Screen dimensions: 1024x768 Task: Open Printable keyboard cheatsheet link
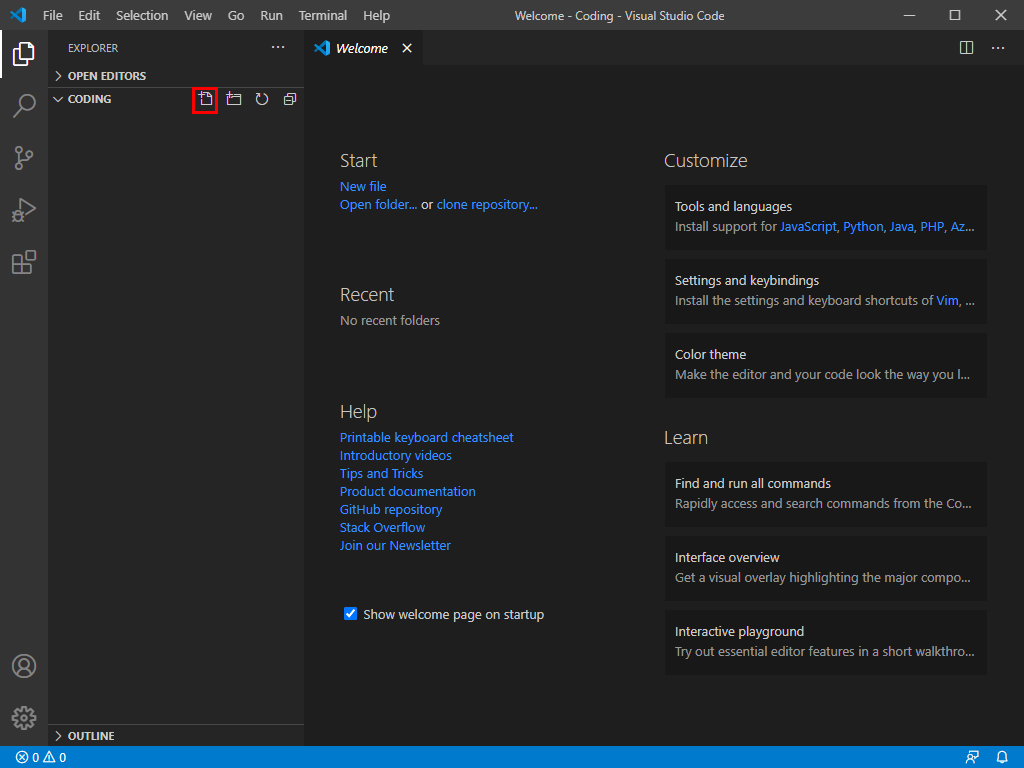click(426, 438)
